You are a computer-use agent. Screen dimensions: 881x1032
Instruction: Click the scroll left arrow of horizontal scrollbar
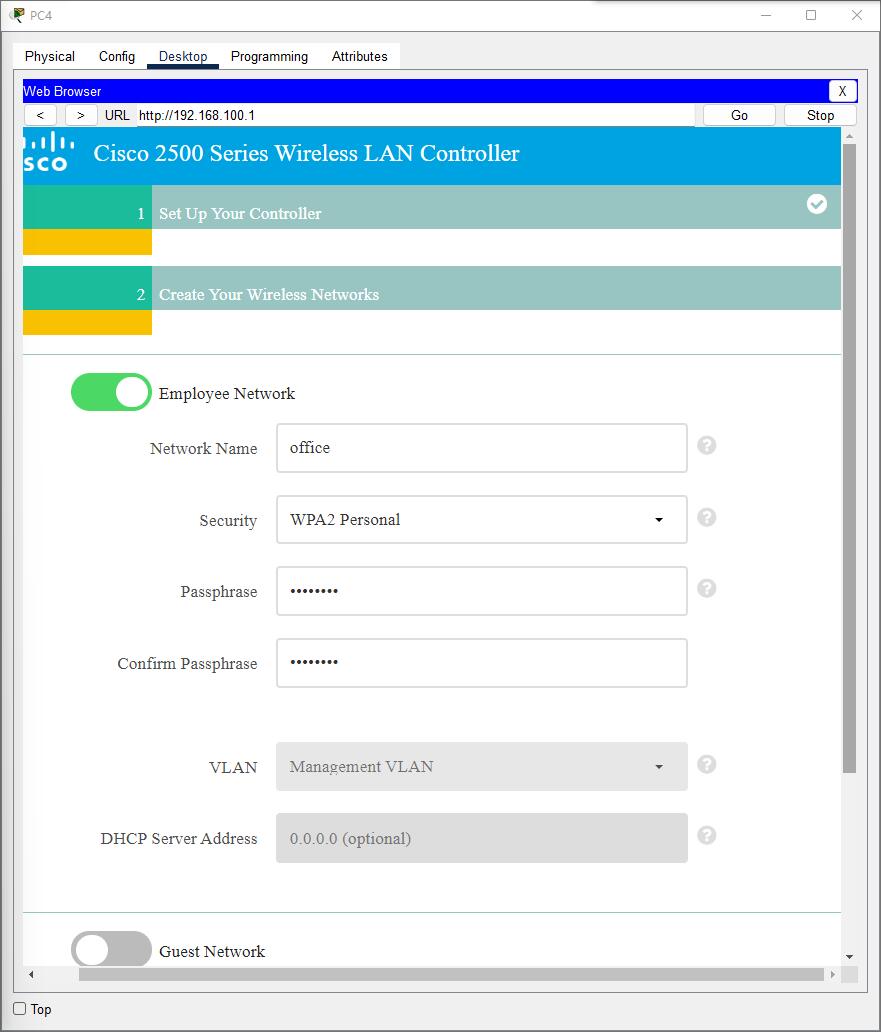tap(31, 974)
